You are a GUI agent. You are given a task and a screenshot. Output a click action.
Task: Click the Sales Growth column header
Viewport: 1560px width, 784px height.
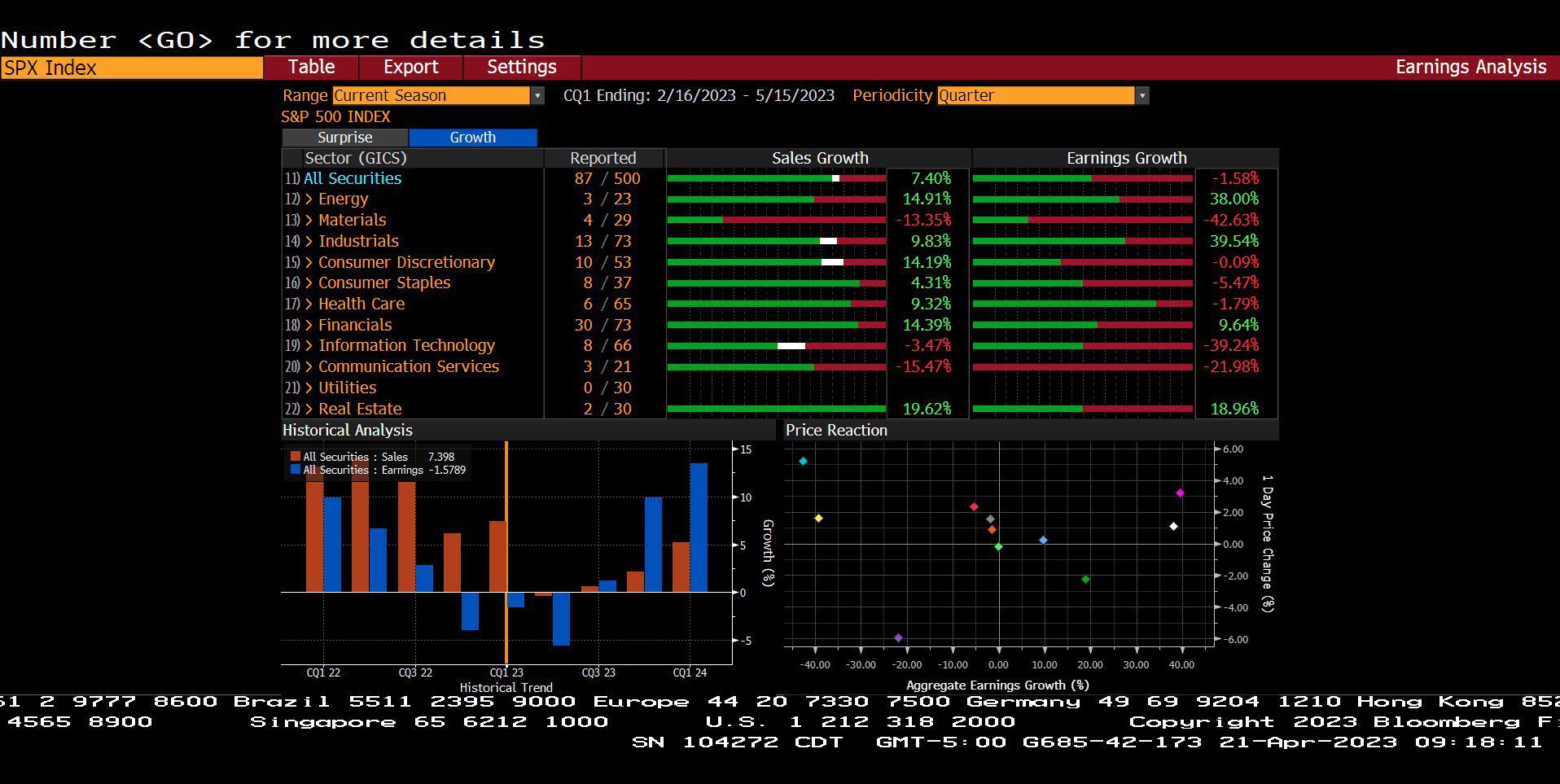click(x=820, y=158)
